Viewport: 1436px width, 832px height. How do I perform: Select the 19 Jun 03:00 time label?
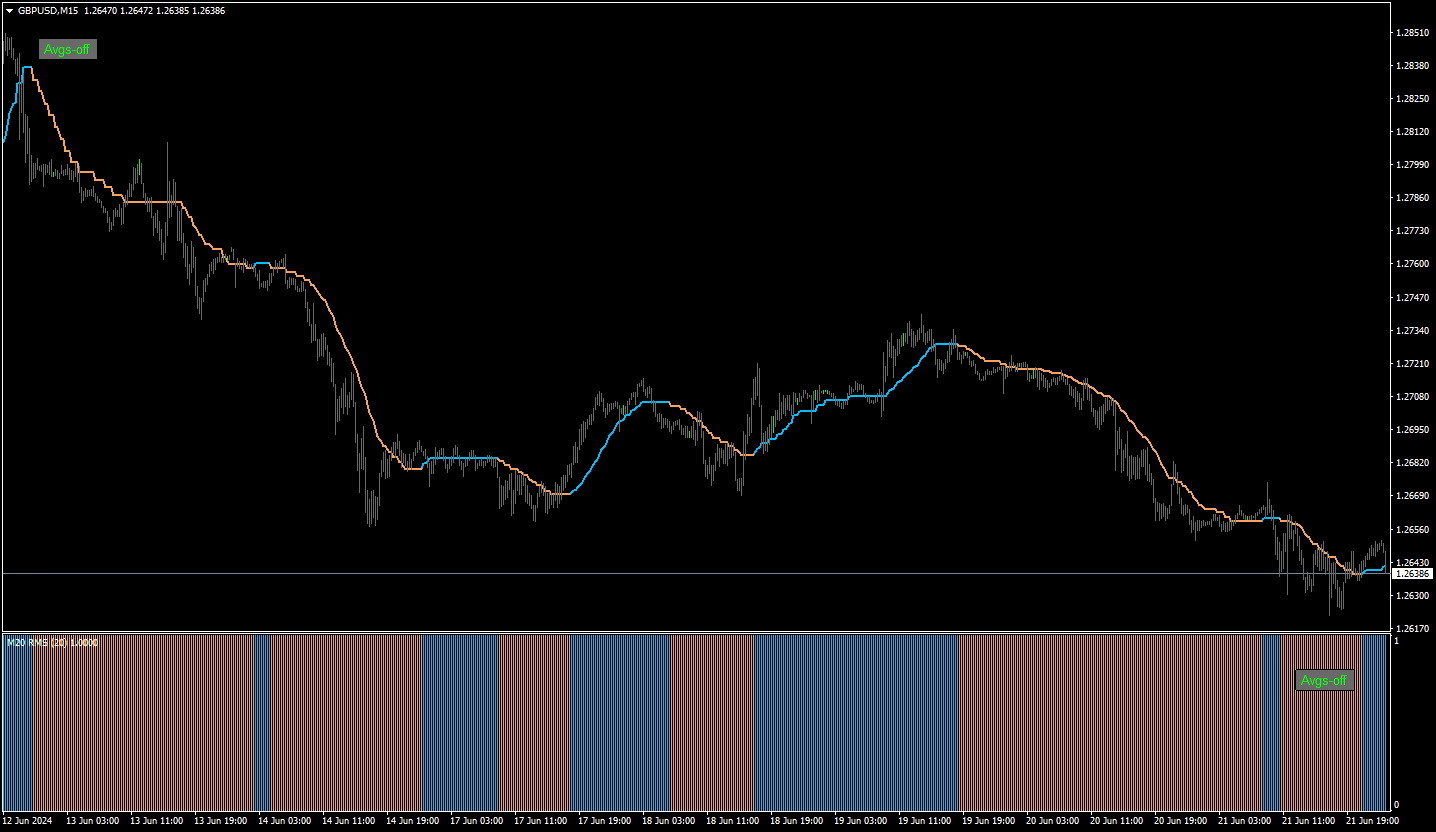(x=861, y=820)
